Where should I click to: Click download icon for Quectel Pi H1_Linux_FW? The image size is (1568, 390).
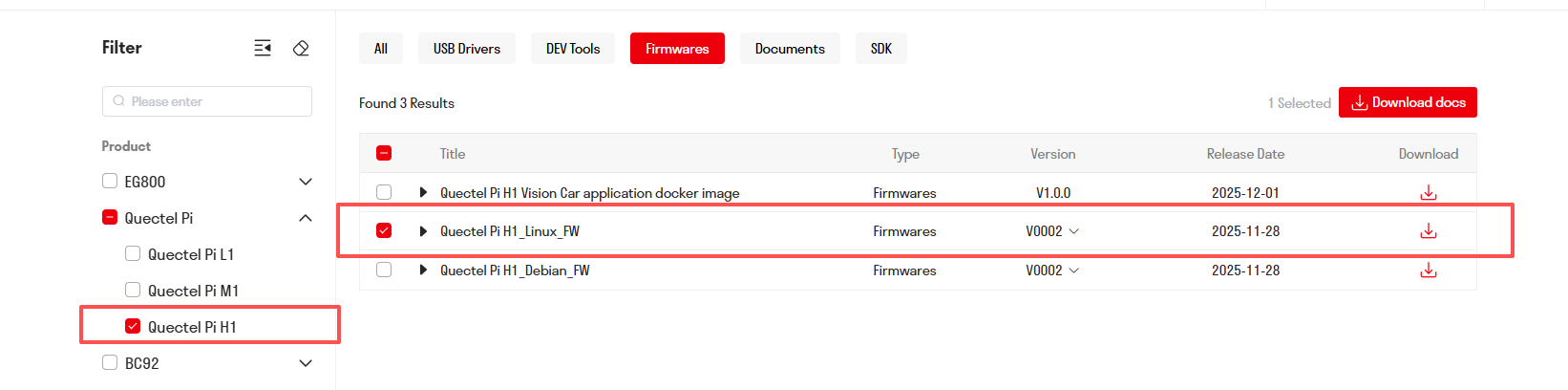click(1428, 231)
